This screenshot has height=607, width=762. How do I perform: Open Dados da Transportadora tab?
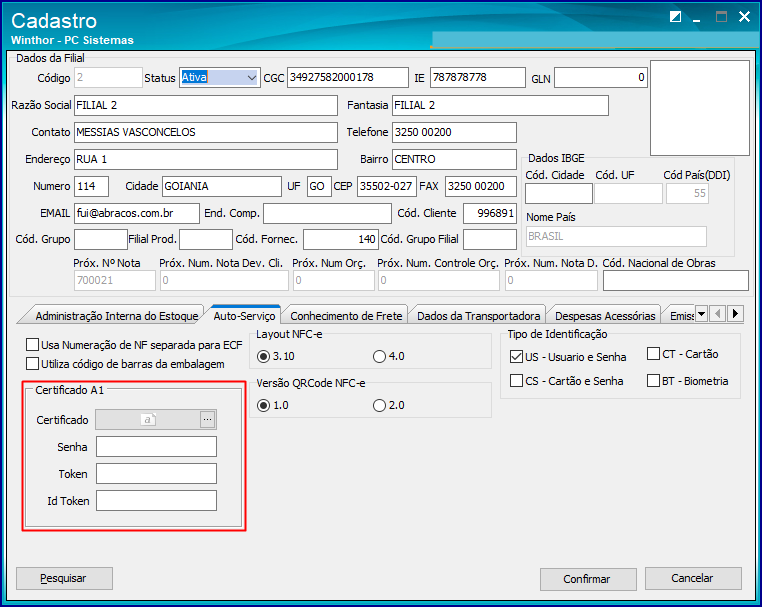(x=478, y=316)
